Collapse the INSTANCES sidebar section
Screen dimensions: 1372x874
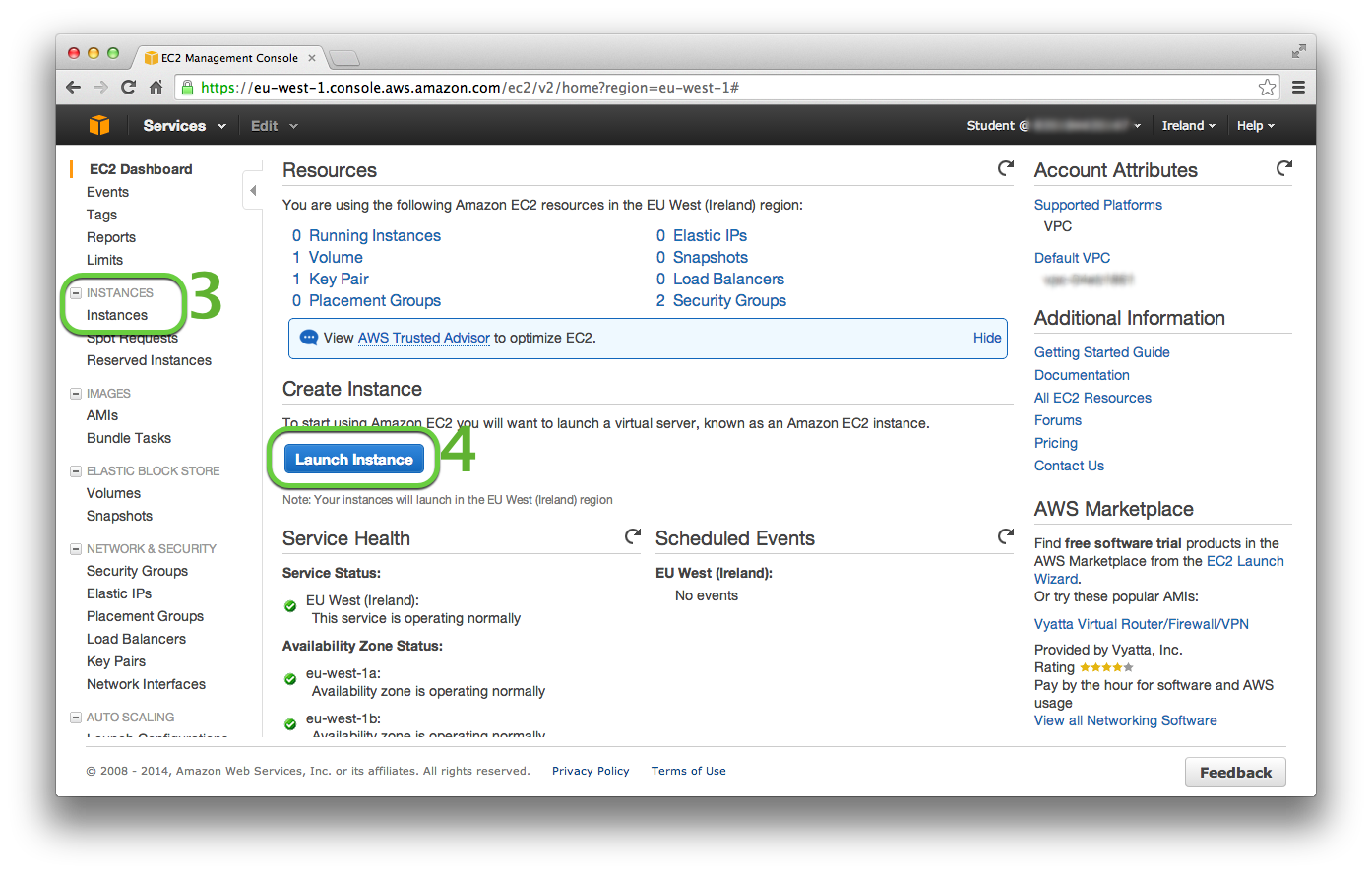[x=76, y=293]
